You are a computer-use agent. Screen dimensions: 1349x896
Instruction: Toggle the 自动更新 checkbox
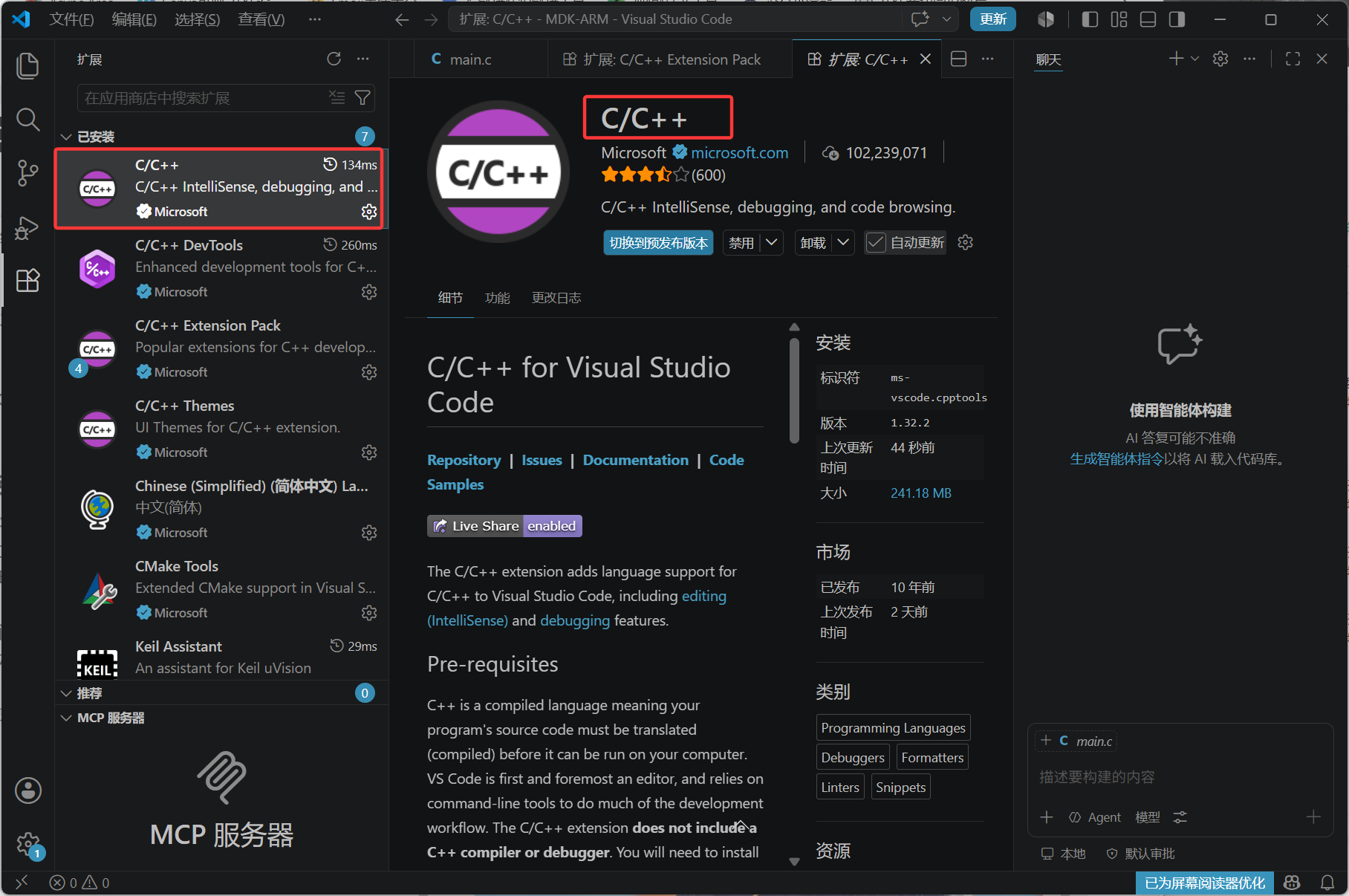877,242
